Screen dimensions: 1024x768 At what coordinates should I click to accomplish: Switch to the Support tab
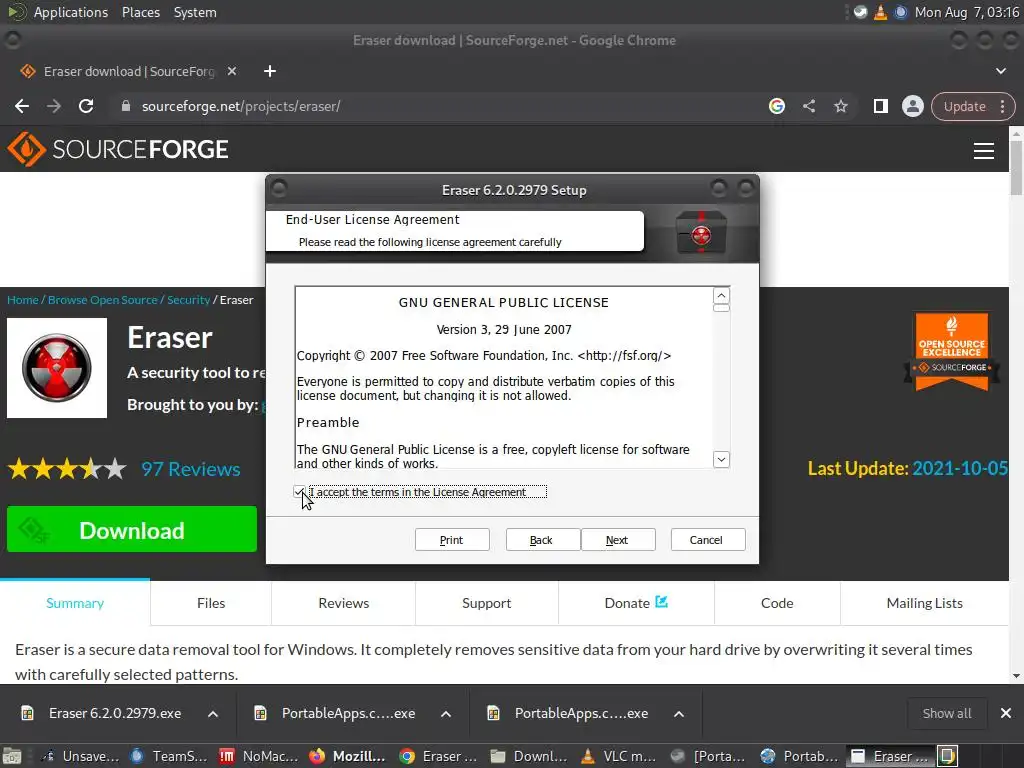click(x=487, y=603)
